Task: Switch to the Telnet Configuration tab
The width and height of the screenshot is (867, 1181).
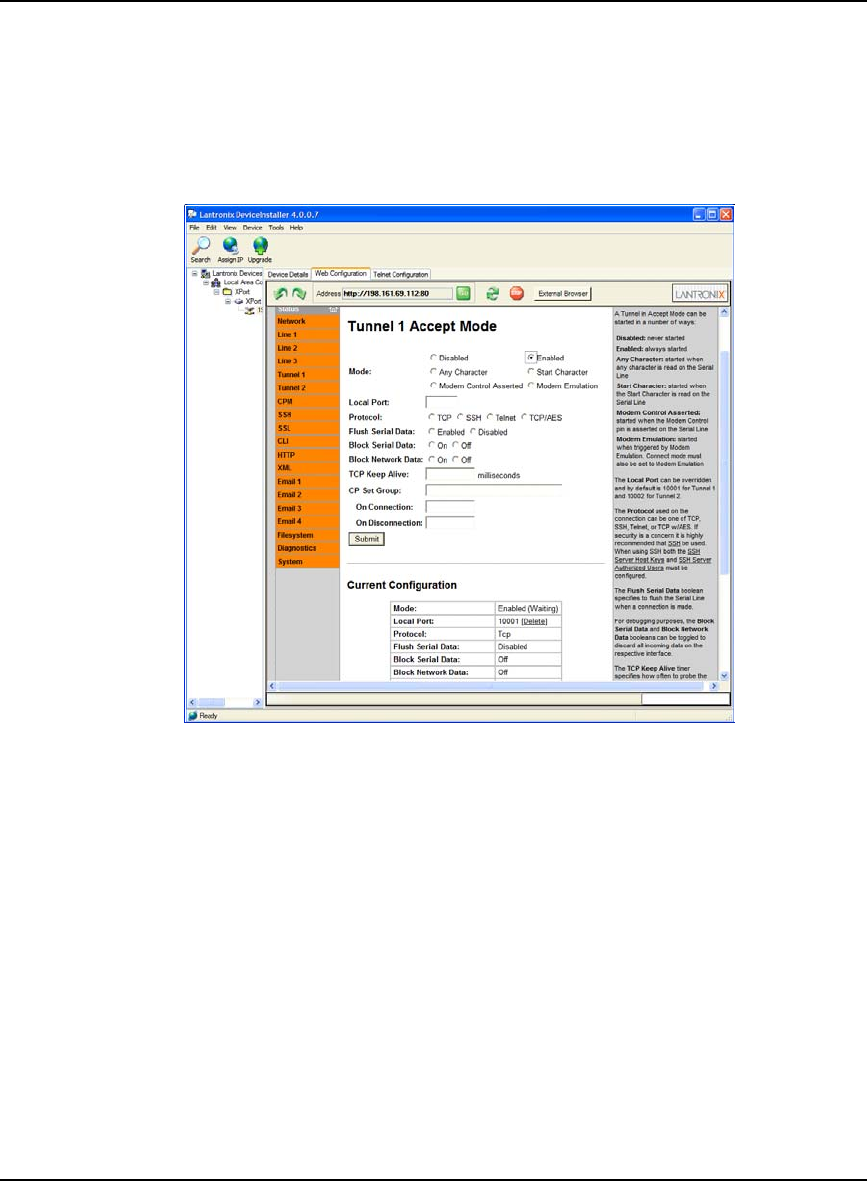Action: point(401,274)
